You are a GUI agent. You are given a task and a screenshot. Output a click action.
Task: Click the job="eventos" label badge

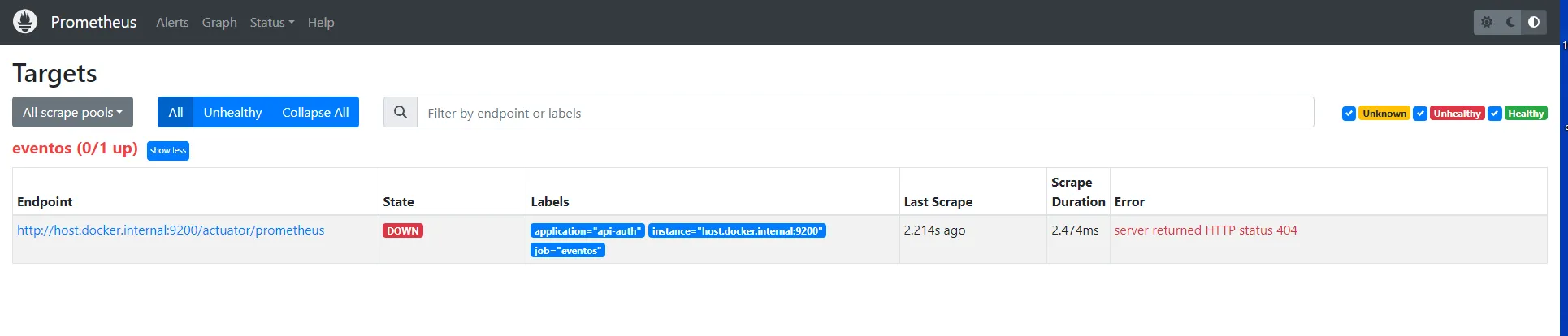point(568,251)
